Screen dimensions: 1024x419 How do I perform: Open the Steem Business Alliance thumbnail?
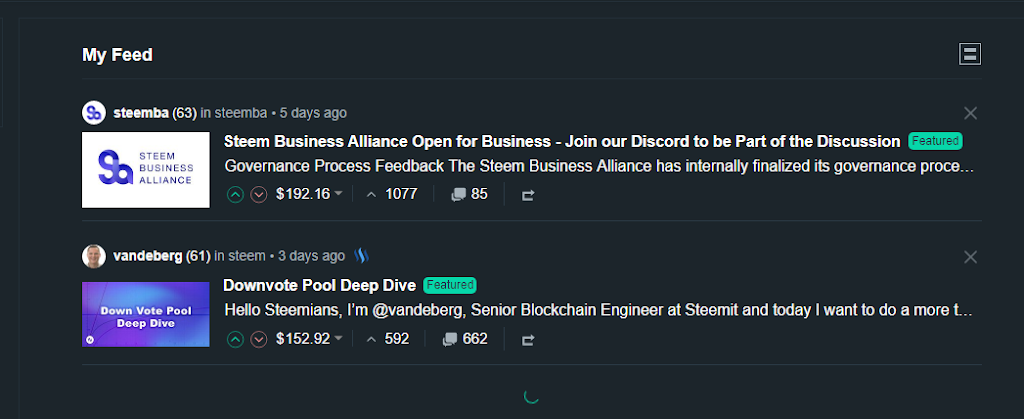146,170
